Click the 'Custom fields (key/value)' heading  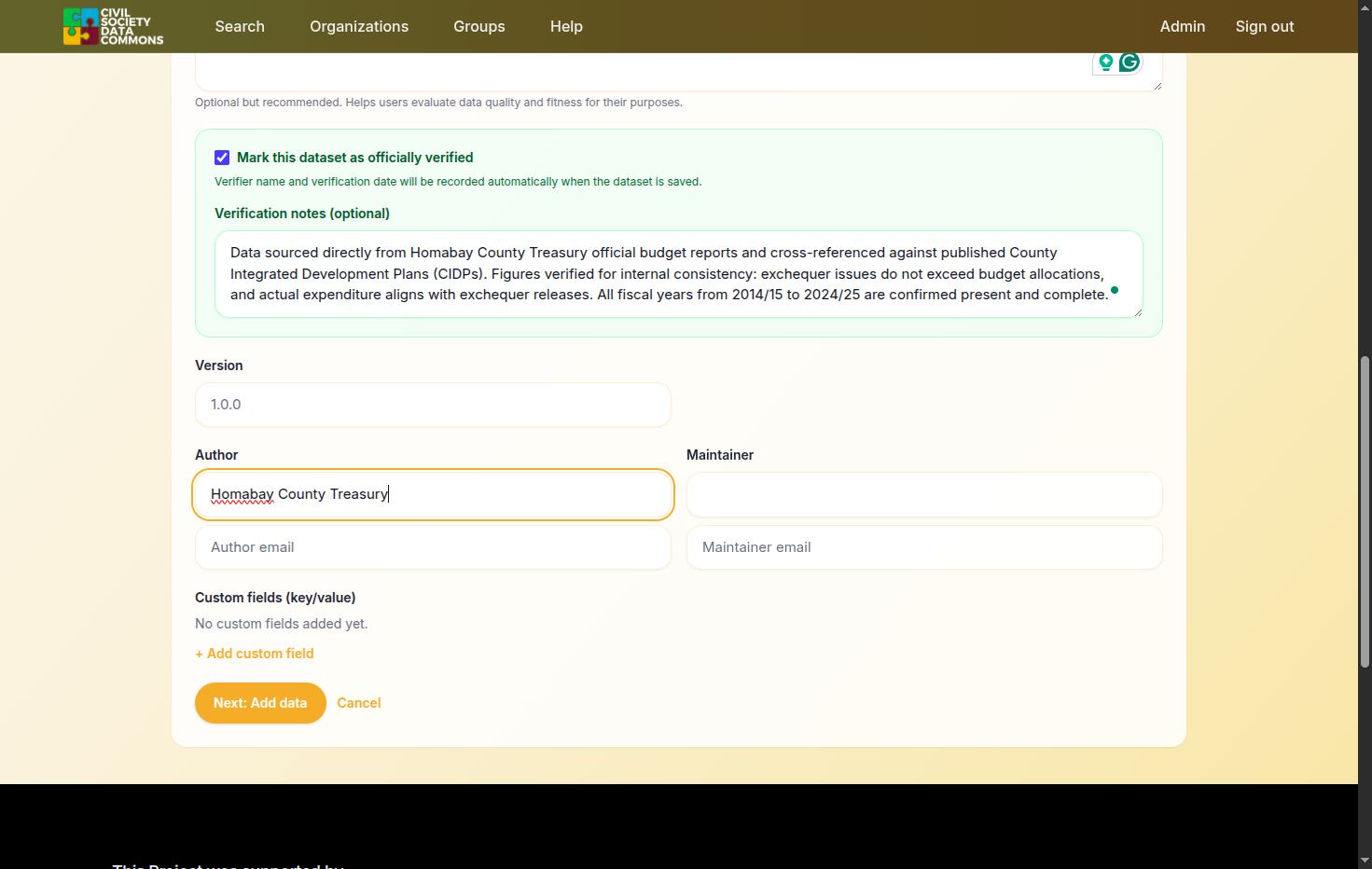[x=275, y=598]
